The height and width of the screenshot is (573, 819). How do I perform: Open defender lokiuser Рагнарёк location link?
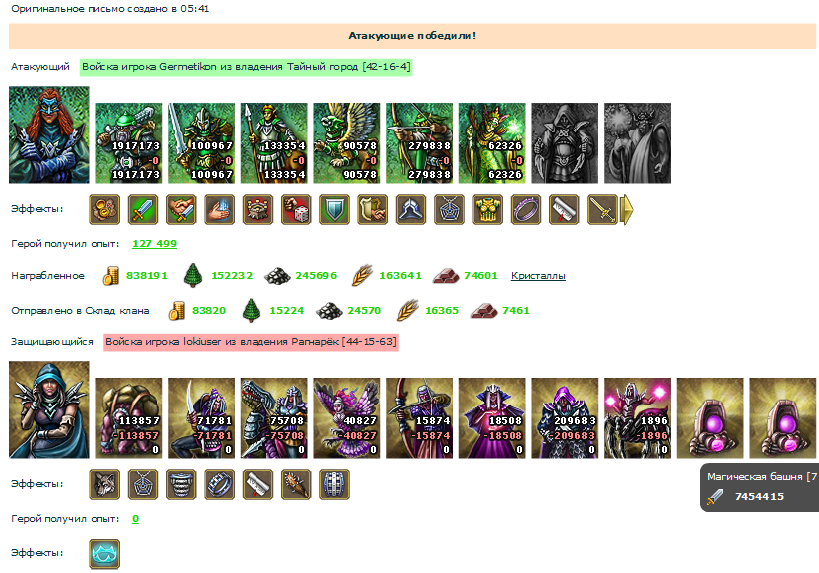coord(251,342)
